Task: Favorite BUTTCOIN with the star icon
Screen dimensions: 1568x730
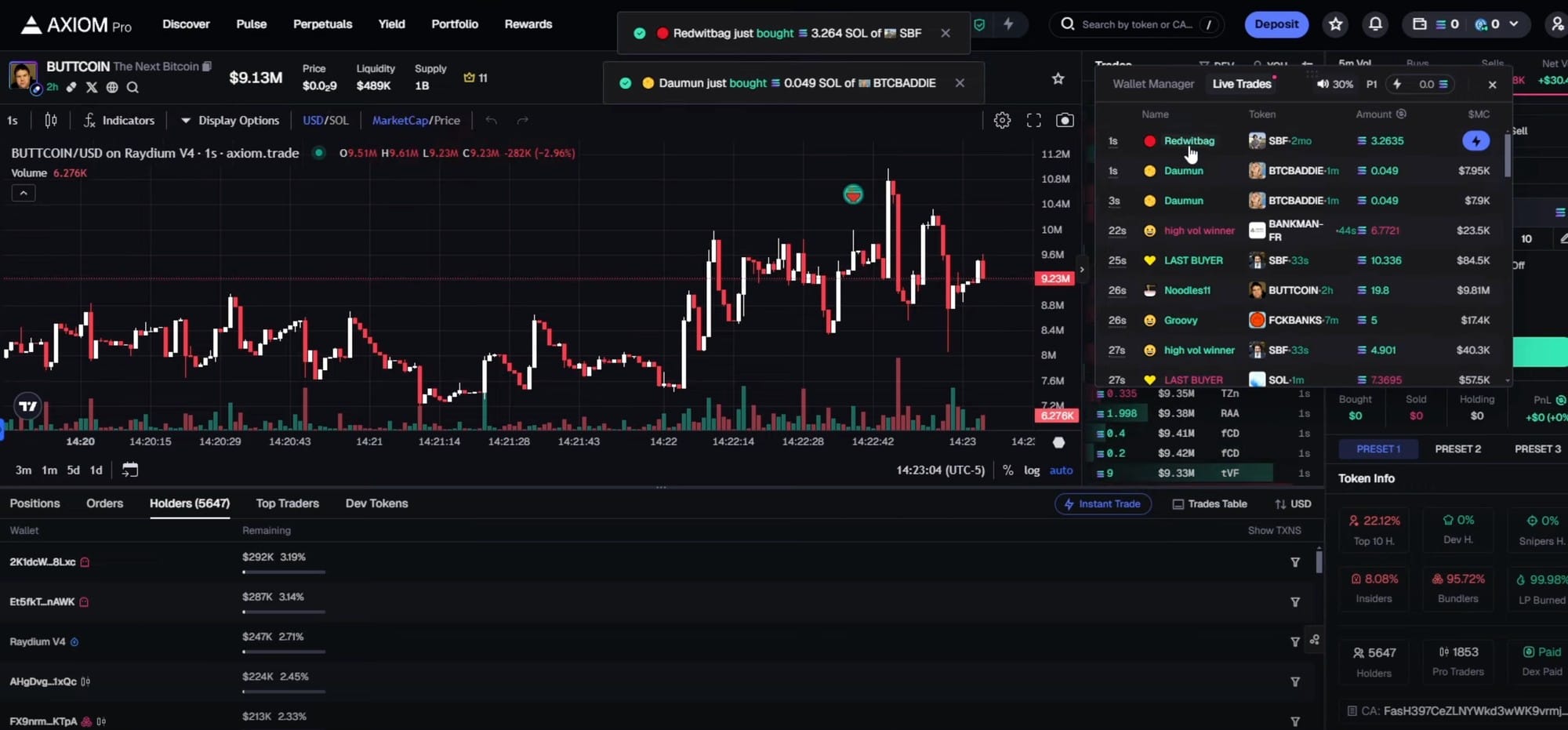Action: coord(1058,78)
